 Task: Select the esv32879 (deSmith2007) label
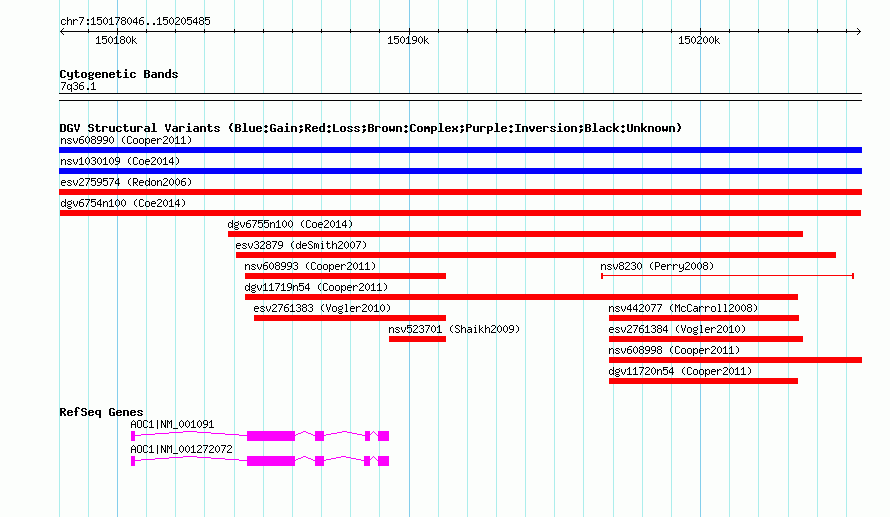[301, 245]
